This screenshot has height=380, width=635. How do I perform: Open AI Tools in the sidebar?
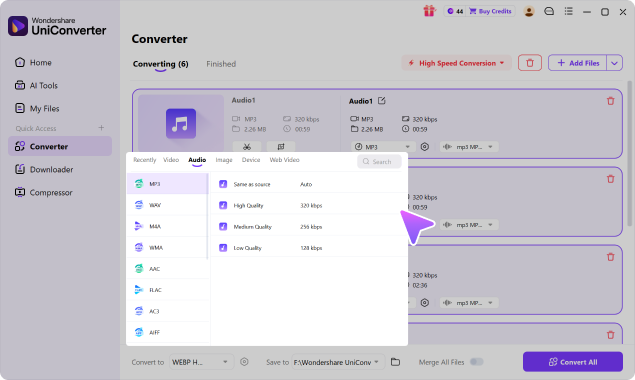pyautogui.click(x=36, y=85)
